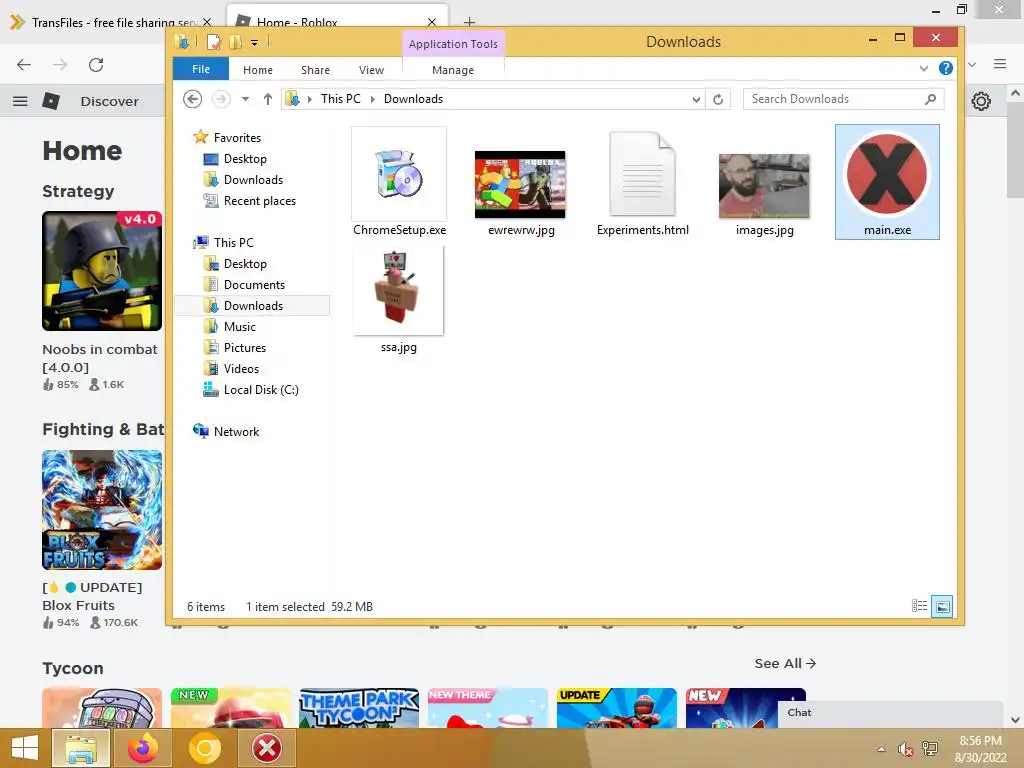Select the Experiments.html file icon
The image size is (1024, 768).
[x=643, y=174]
